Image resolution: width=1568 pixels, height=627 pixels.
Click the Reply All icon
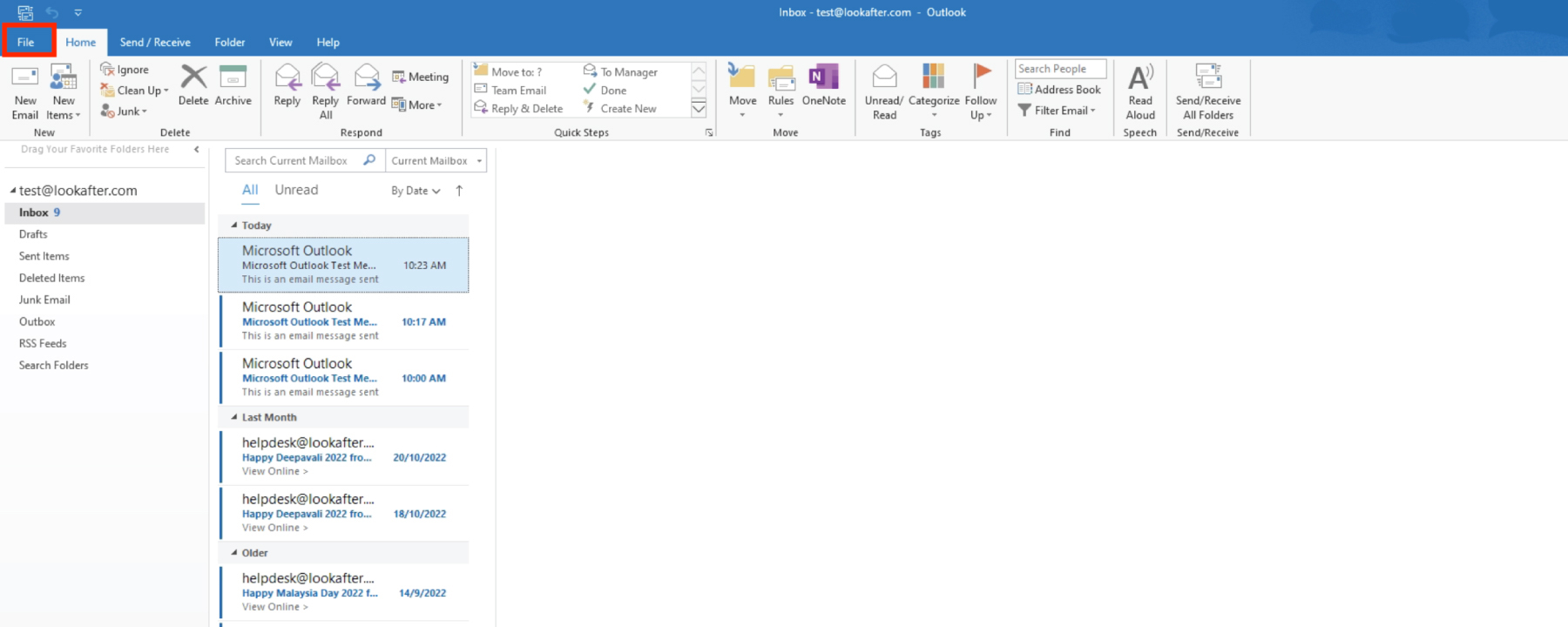point(325,79)
